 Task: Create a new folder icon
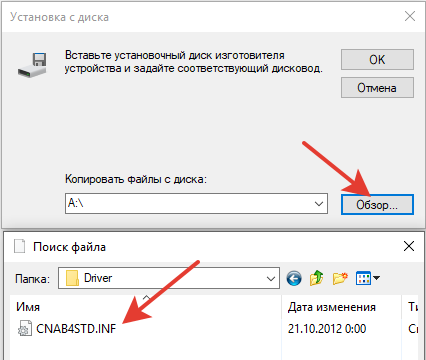tap(340, 278)
